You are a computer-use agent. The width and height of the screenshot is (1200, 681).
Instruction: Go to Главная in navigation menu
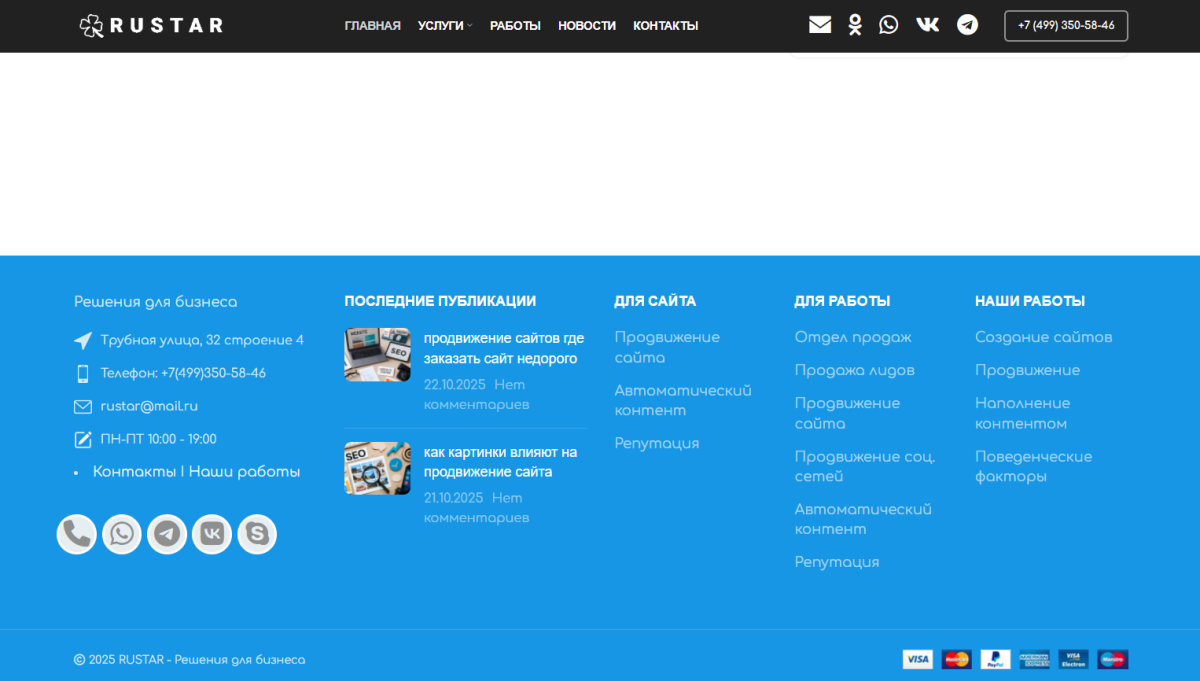coord(372,26)
